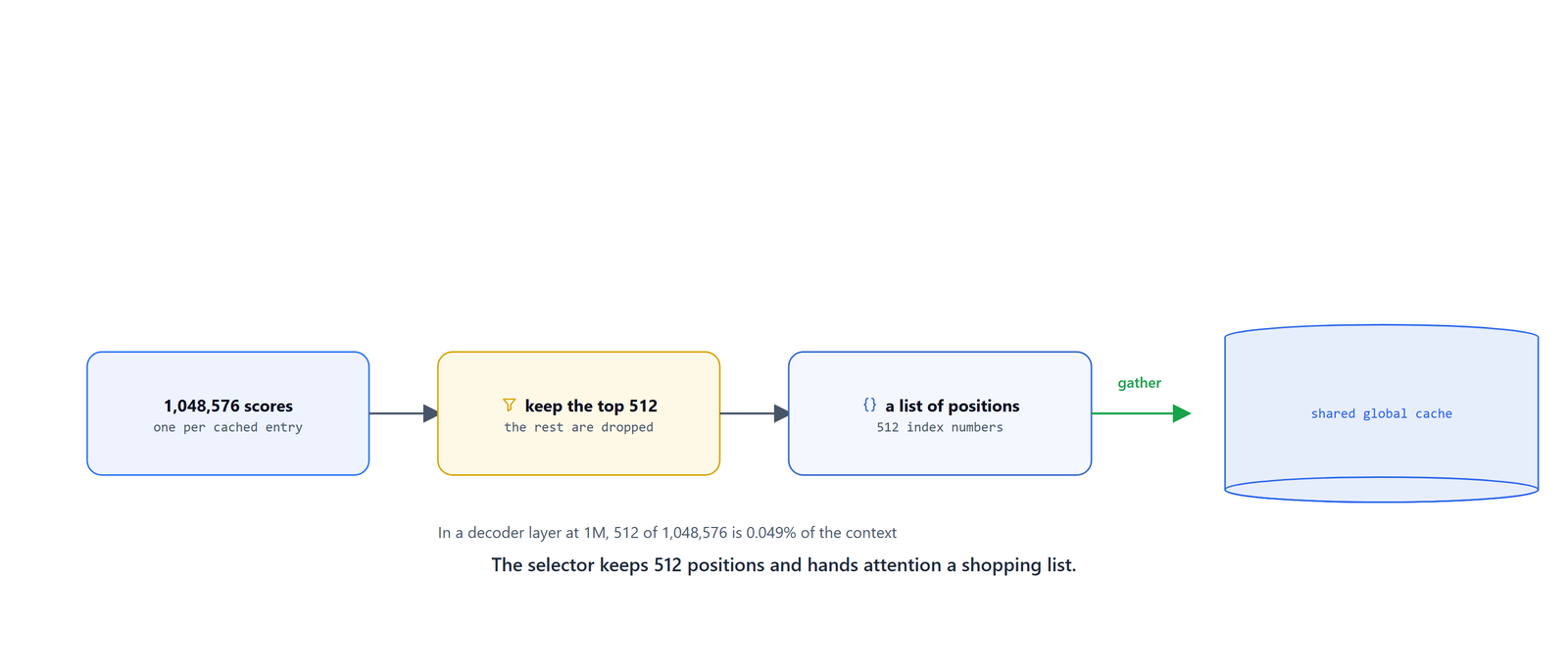Click the arrowhead entering the yellow box

[x=430, y=413]
